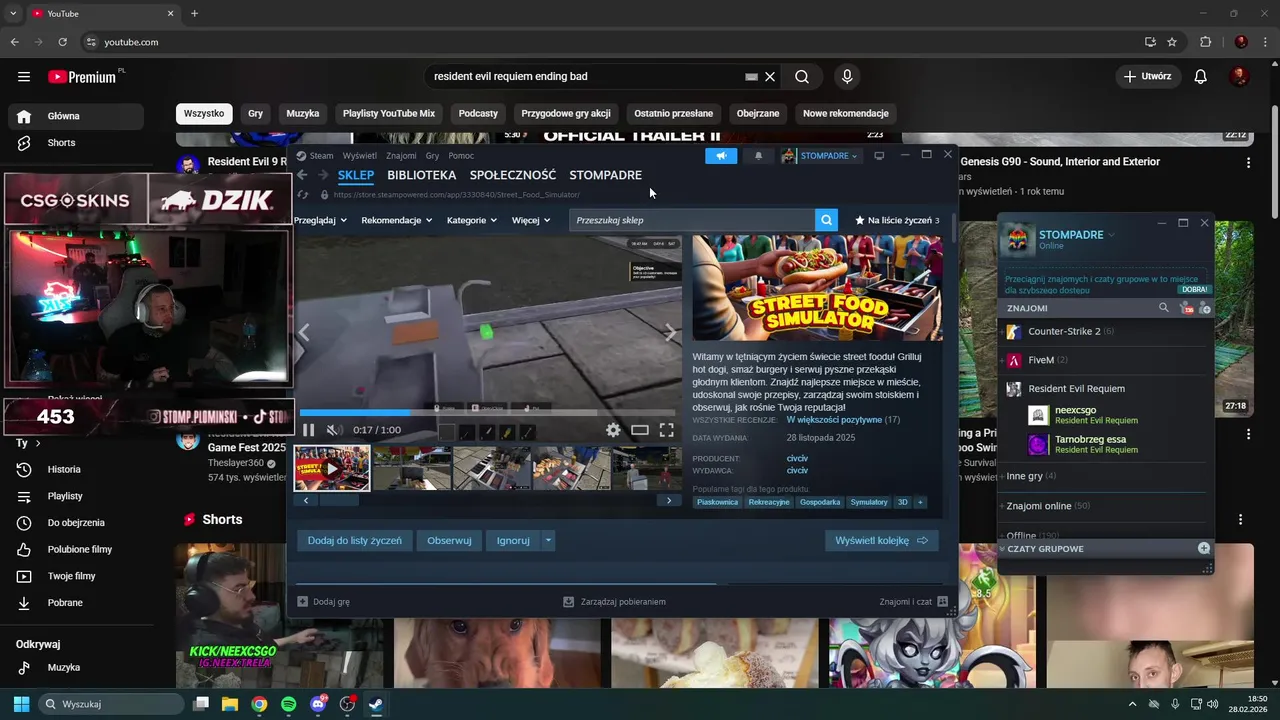The width and height of the screenshot is (1280, 720).
Task: Click the Dodaj grę plus icon
Action: point(303,602)
